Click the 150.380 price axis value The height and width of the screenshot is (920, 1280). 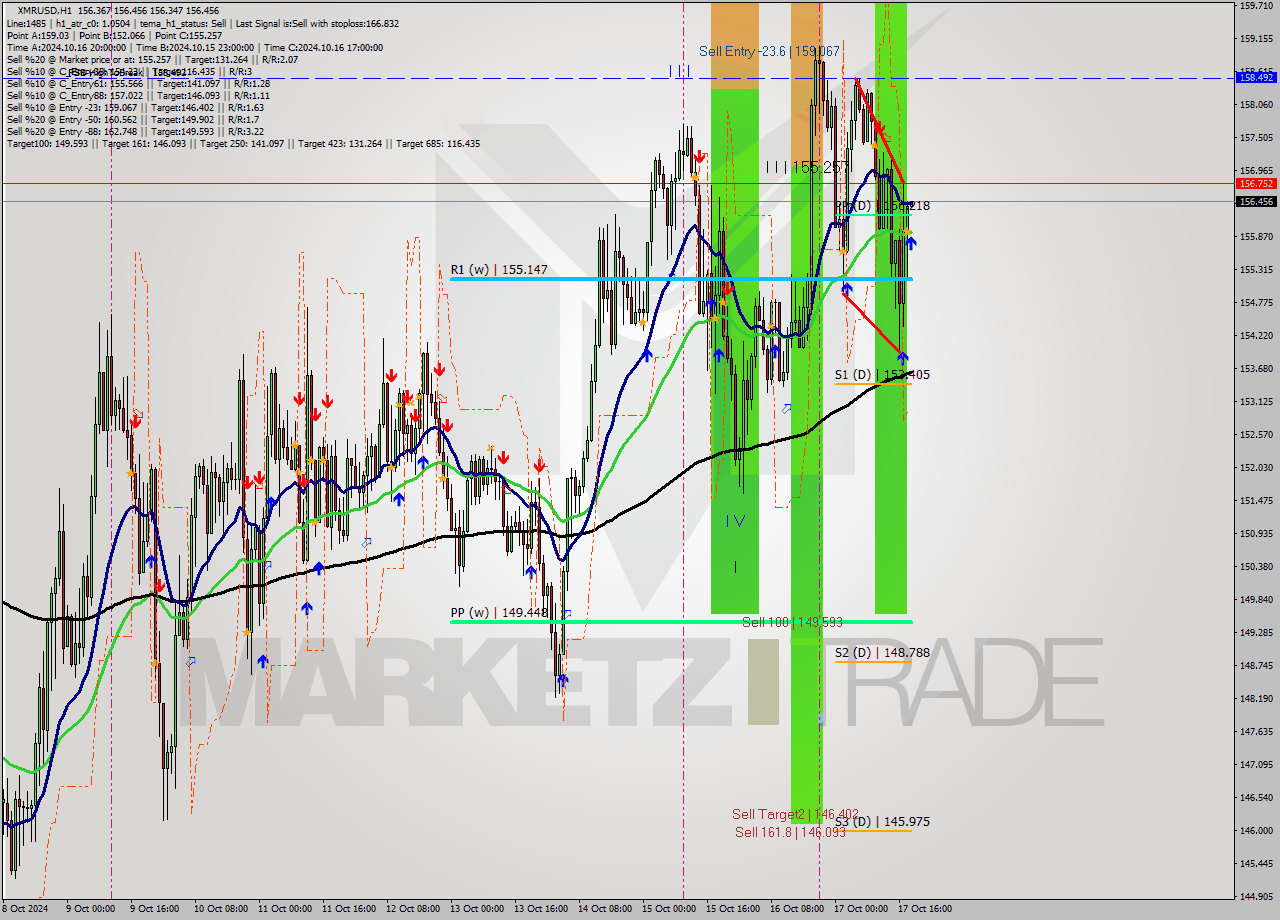[1256, 567]
